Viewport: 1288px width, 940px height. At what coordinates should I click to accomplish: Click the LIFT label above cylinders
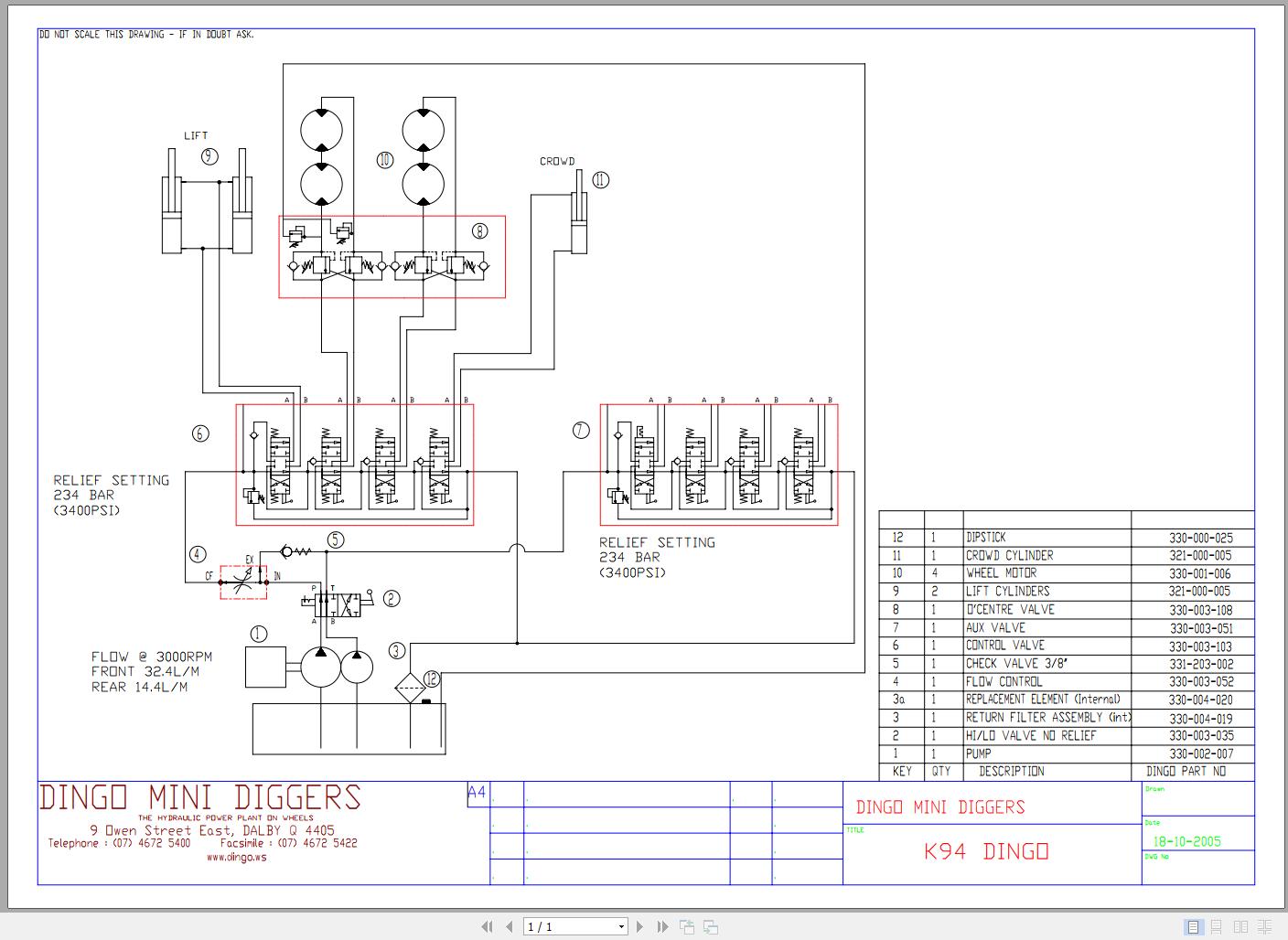196,135
